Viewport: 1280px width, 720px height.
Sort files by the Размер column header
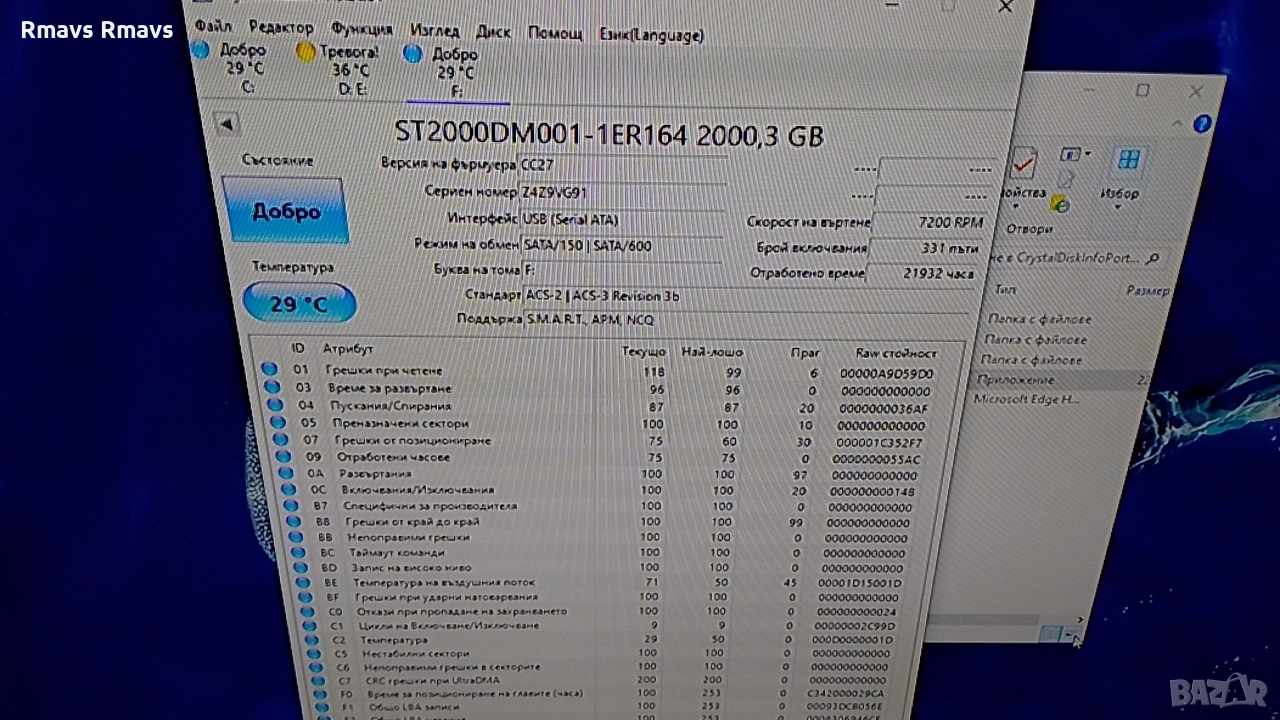[x=1147, y=291]
